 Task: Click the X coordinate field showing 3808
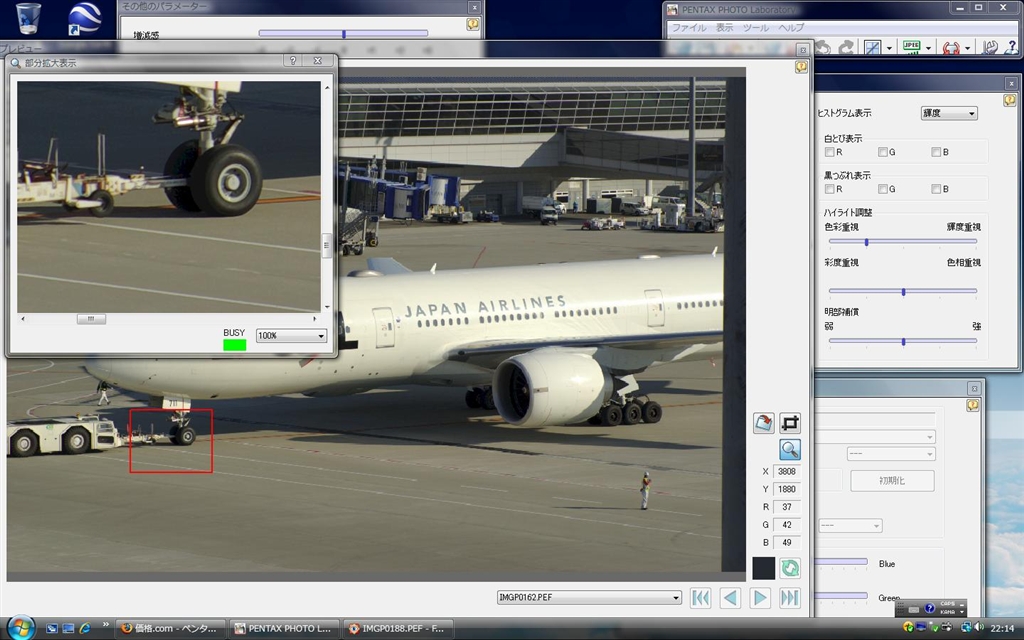click(786, 471)
